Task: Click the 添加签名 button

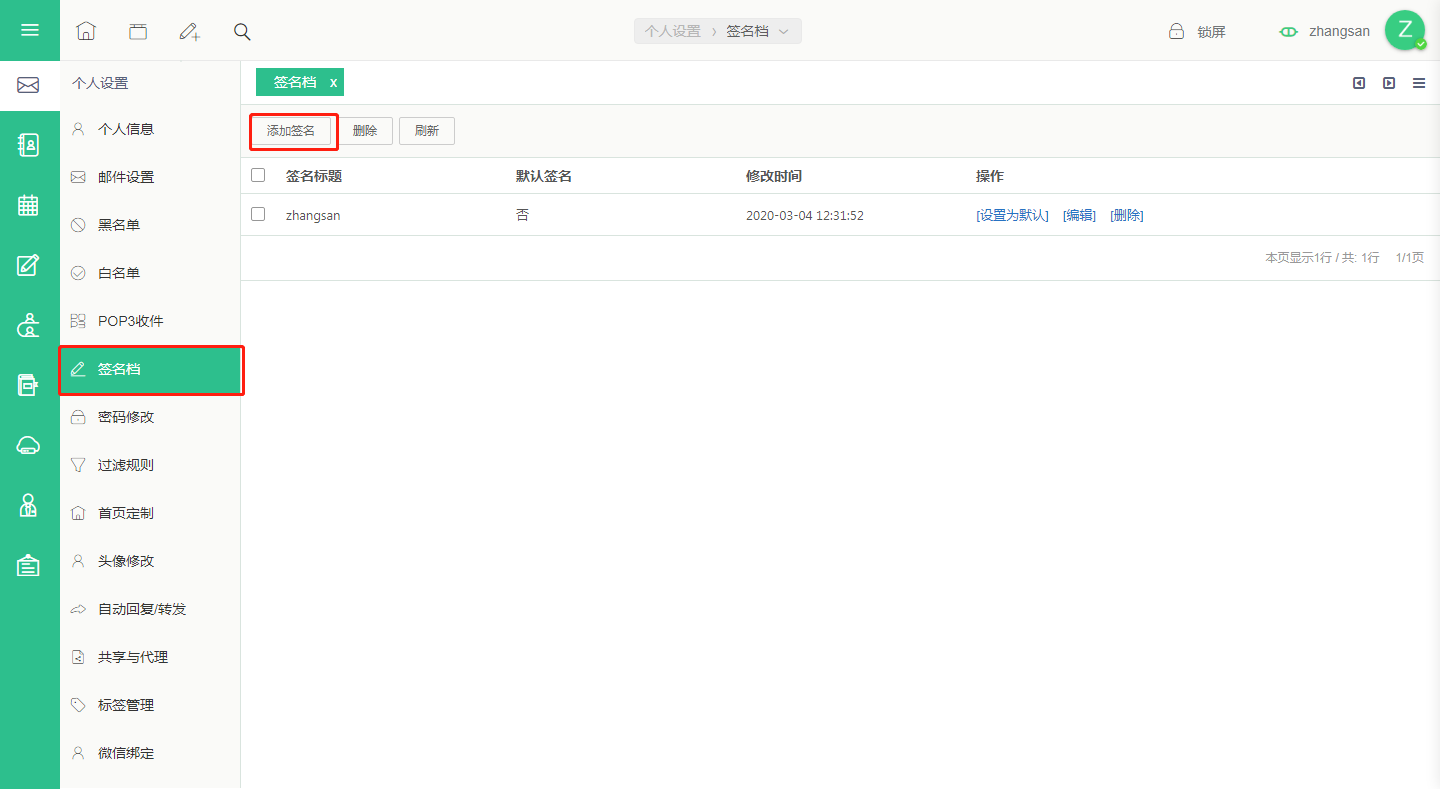Action: (x=291, y=131)
